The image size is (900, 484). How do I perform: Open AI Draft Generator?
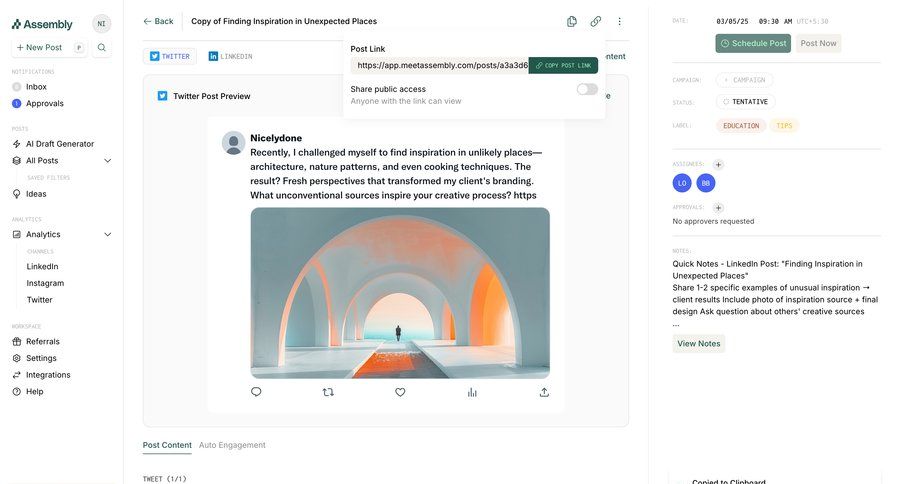click(60, 144)
